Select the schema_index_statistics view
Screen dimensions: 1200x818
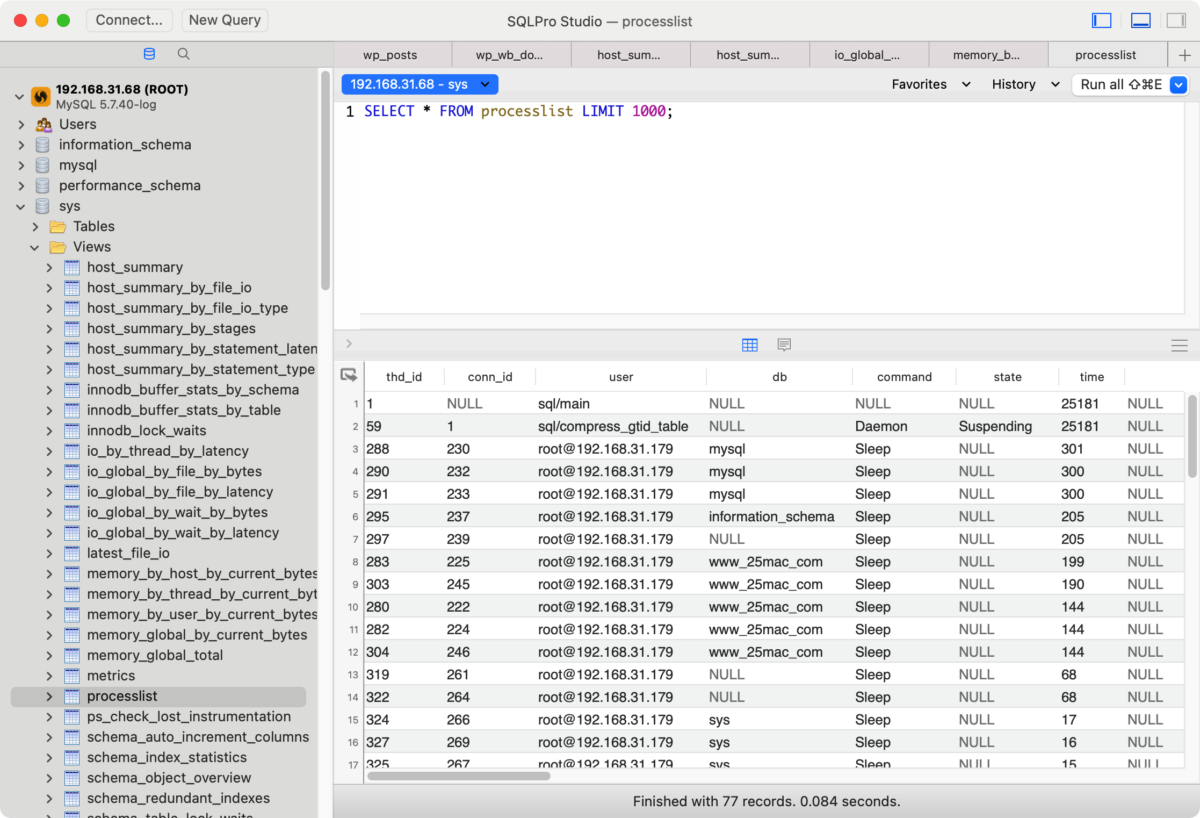167,758
